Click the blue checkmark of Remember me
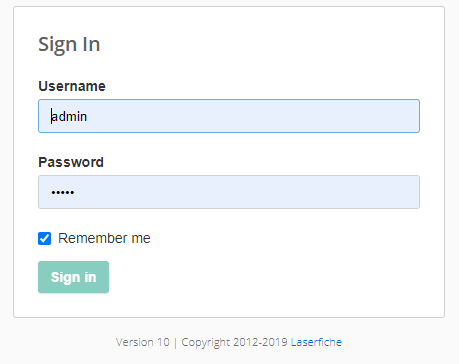 point(44,238)
